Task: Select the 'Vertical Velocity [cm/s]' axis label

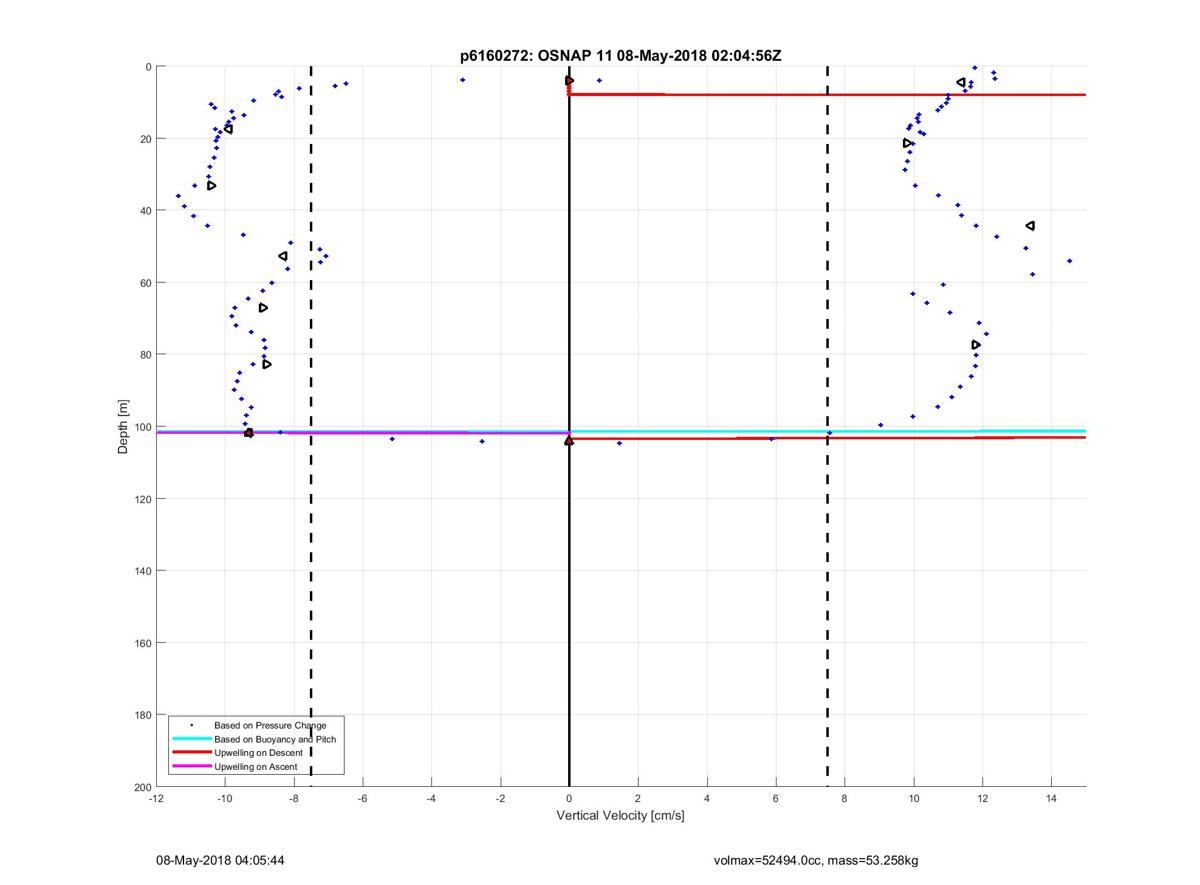Action: tap(620, 816)
